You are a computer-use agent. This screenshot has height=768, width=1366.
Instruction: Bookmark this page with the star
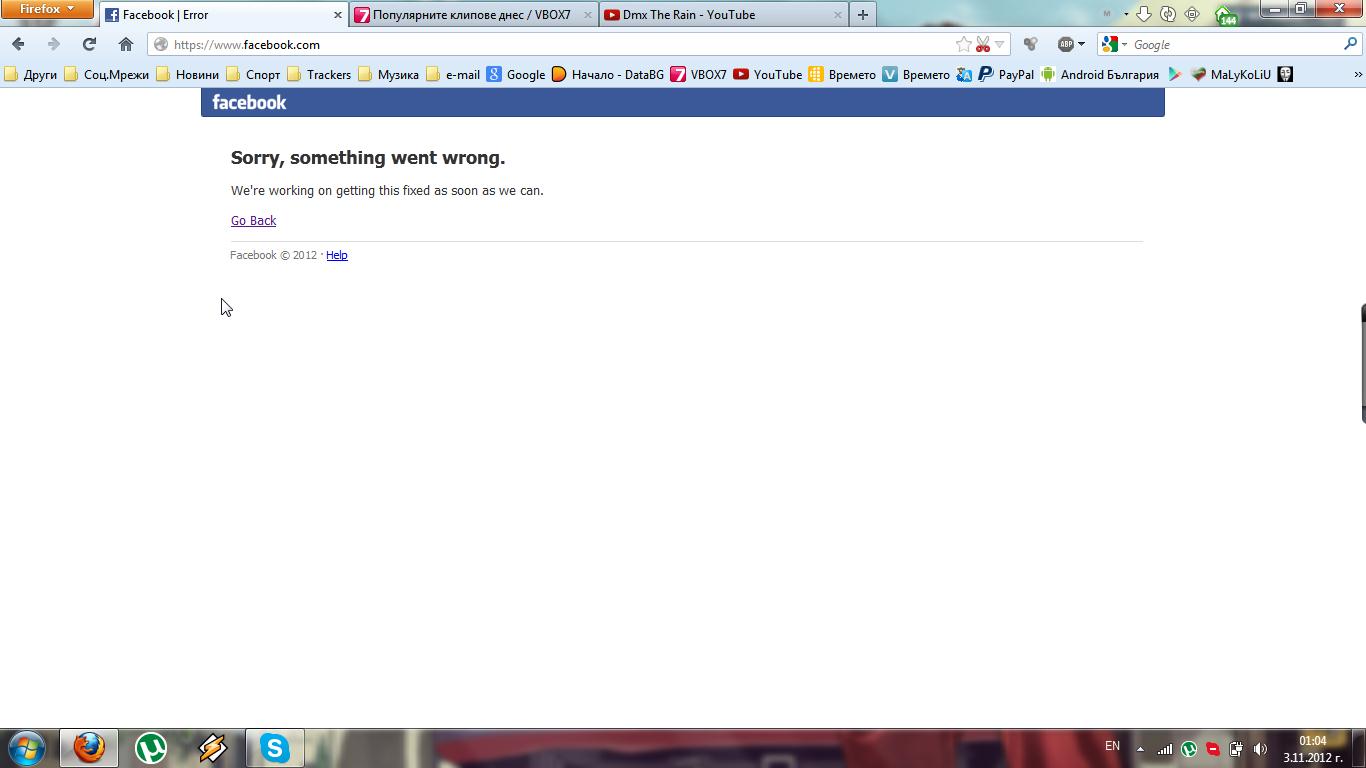click(963, 44)
